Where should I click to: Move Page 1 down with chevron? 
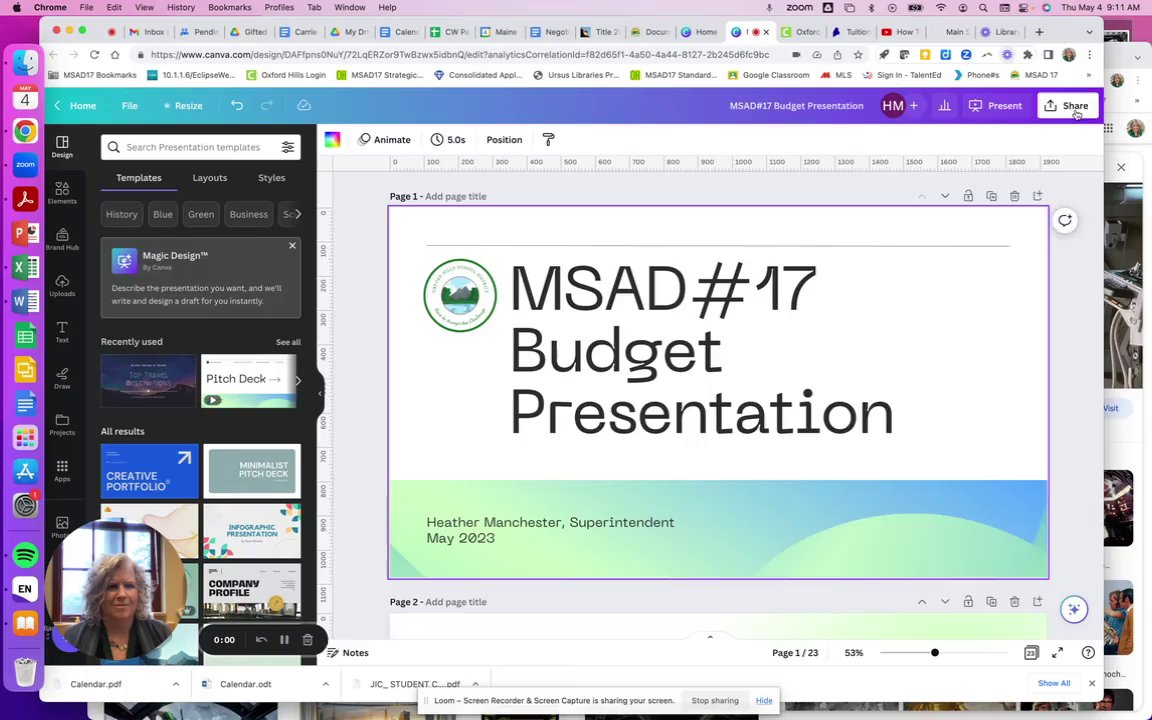pyautogui.click(x=945, y=196)
